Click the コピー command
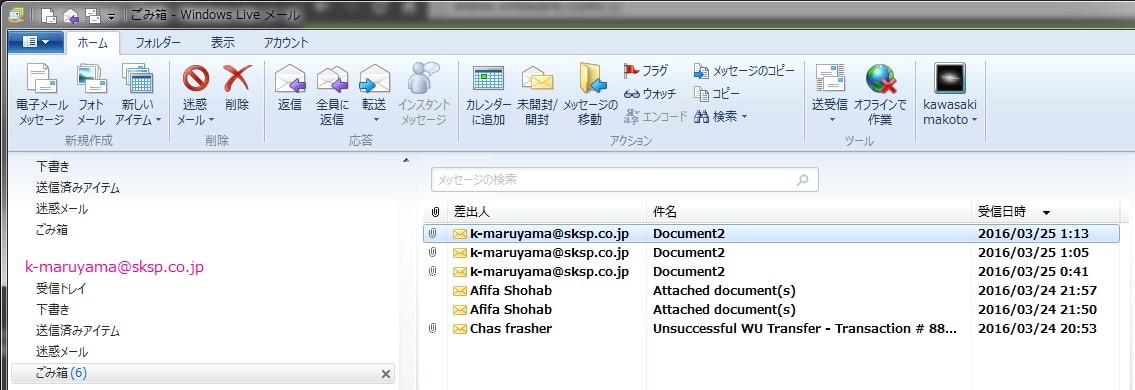The height and width of the screenshot is (390, 1135). tap(717, 93)
